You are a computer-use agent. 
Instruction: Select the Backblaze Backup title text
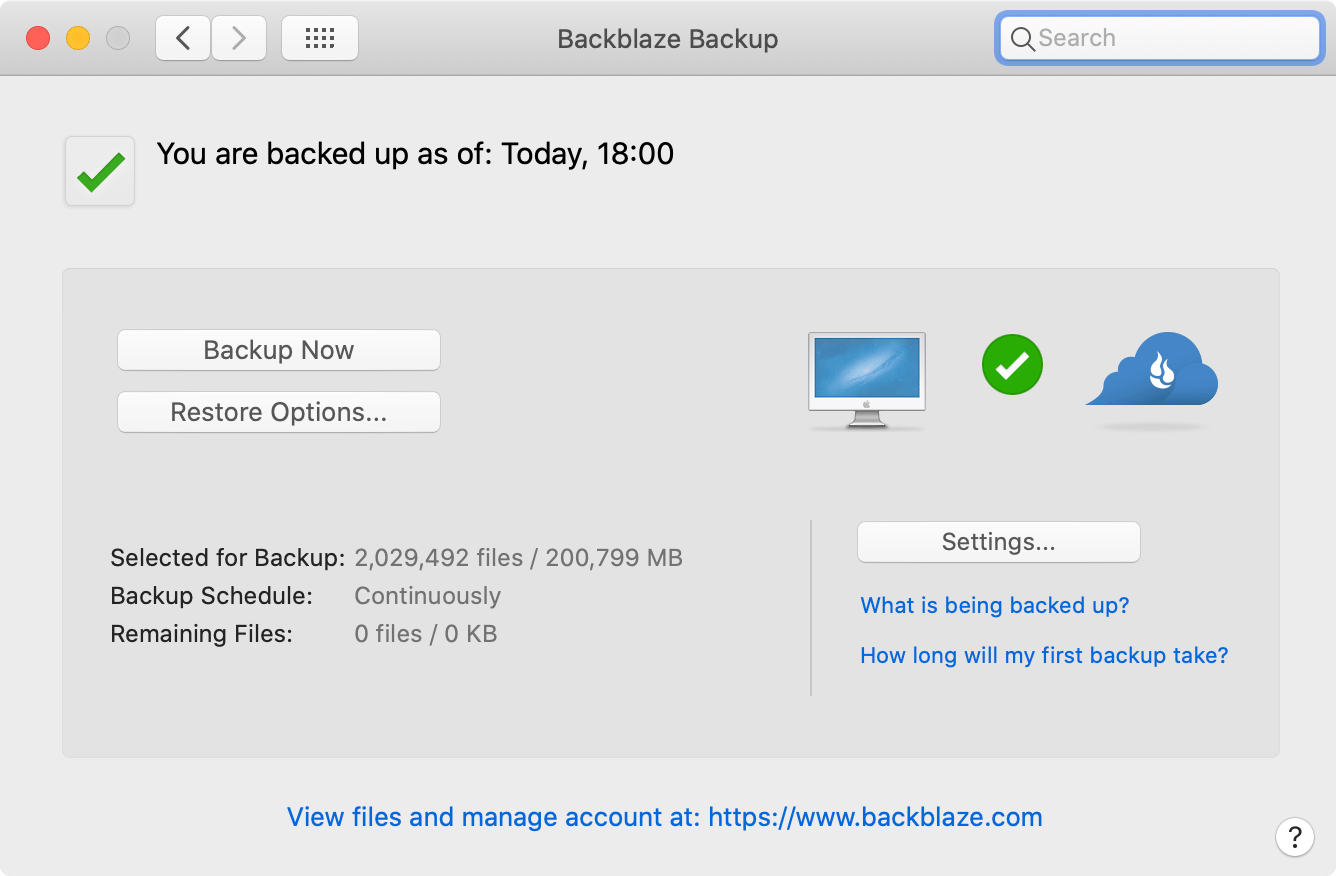point(667,39)
